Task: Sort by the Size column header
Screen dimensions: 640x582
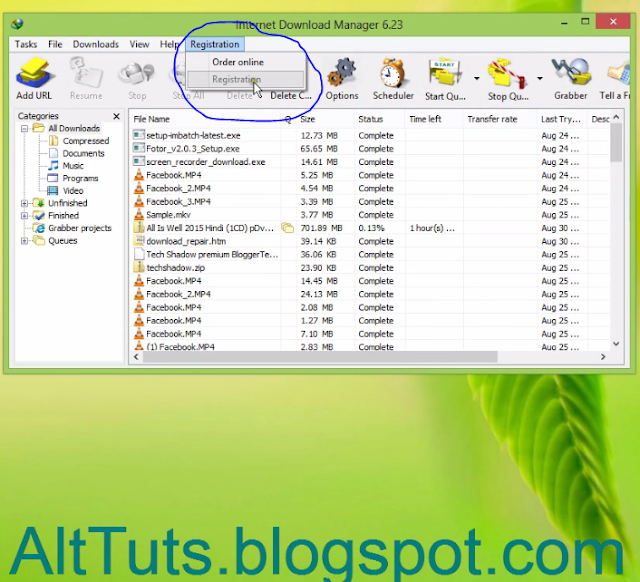Action: tap(325, 119)
